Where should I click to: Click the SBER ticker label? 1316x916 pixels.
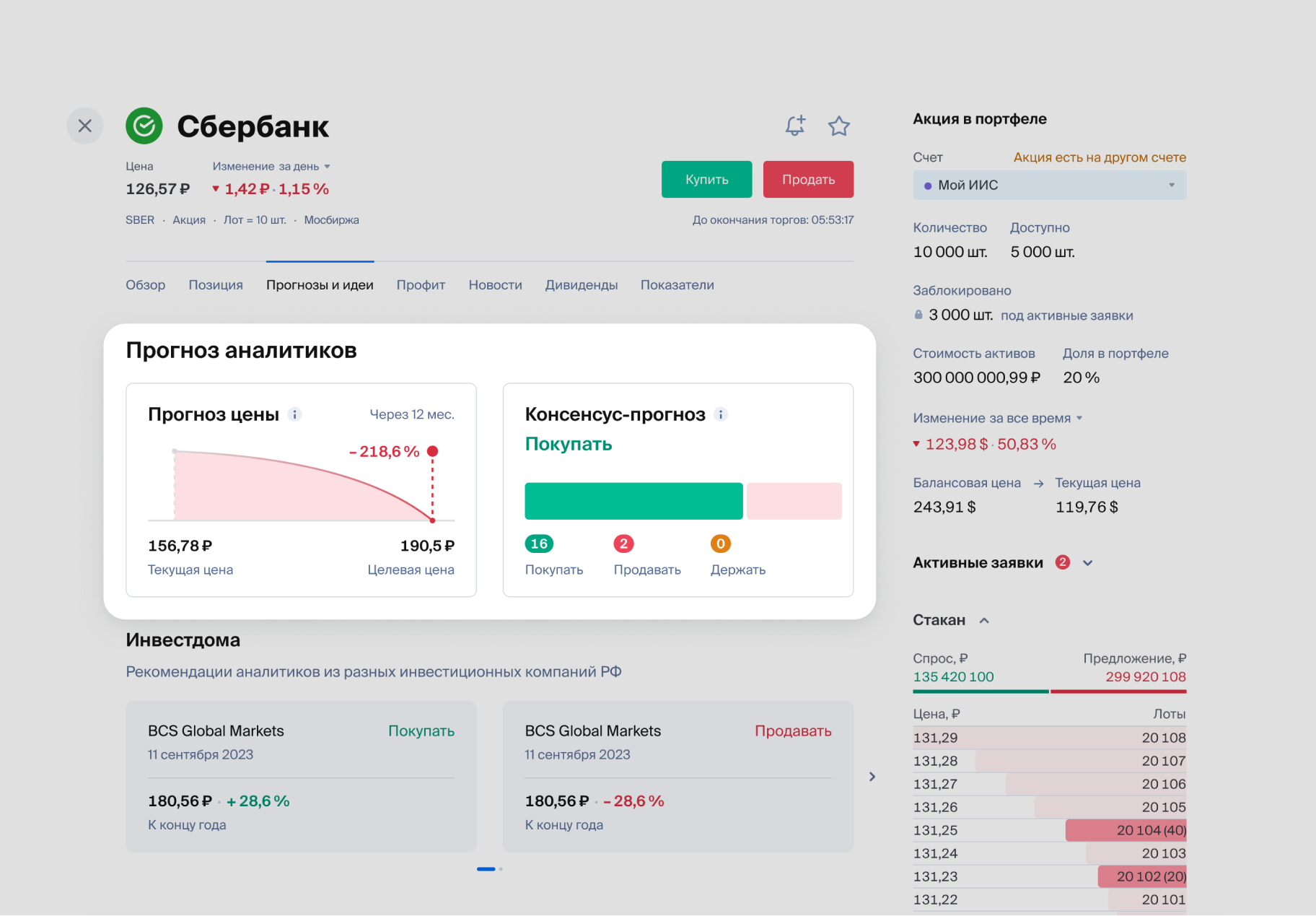point(140,220)
